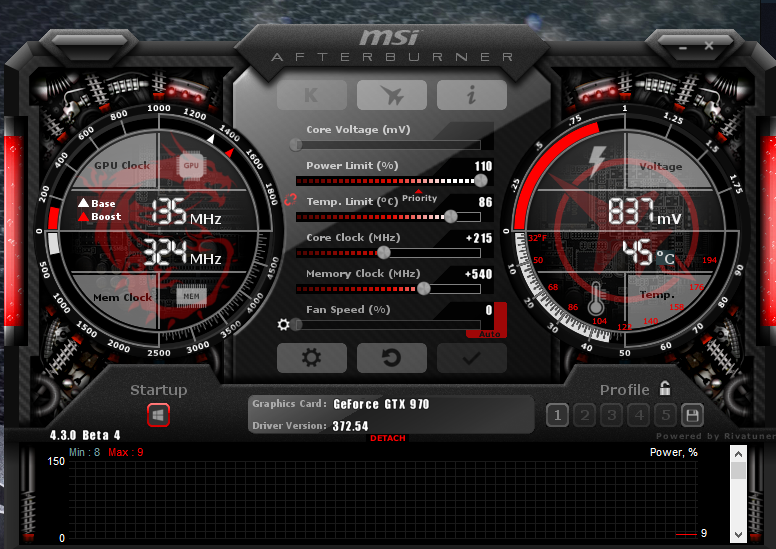Click the 837 mV voltage readout
The image size is (776, 549).
[x=645, y=211]
